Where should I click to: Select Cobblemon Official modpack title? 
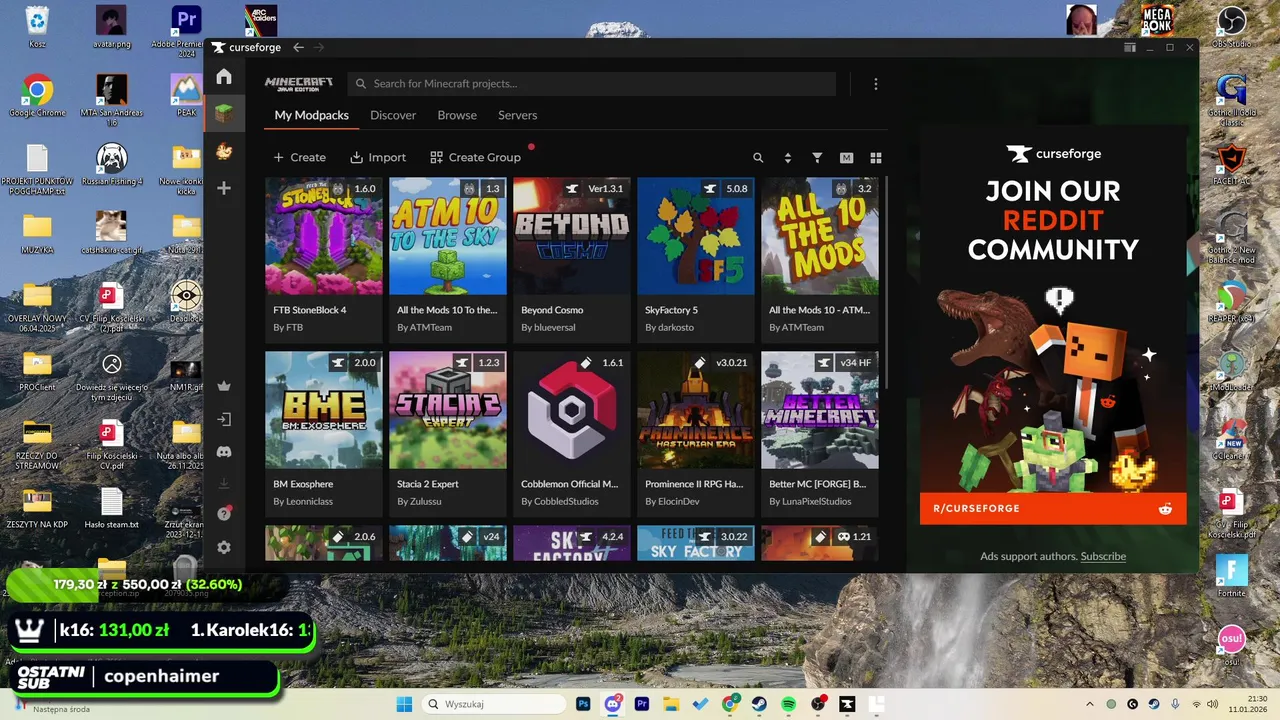(569, 484)
